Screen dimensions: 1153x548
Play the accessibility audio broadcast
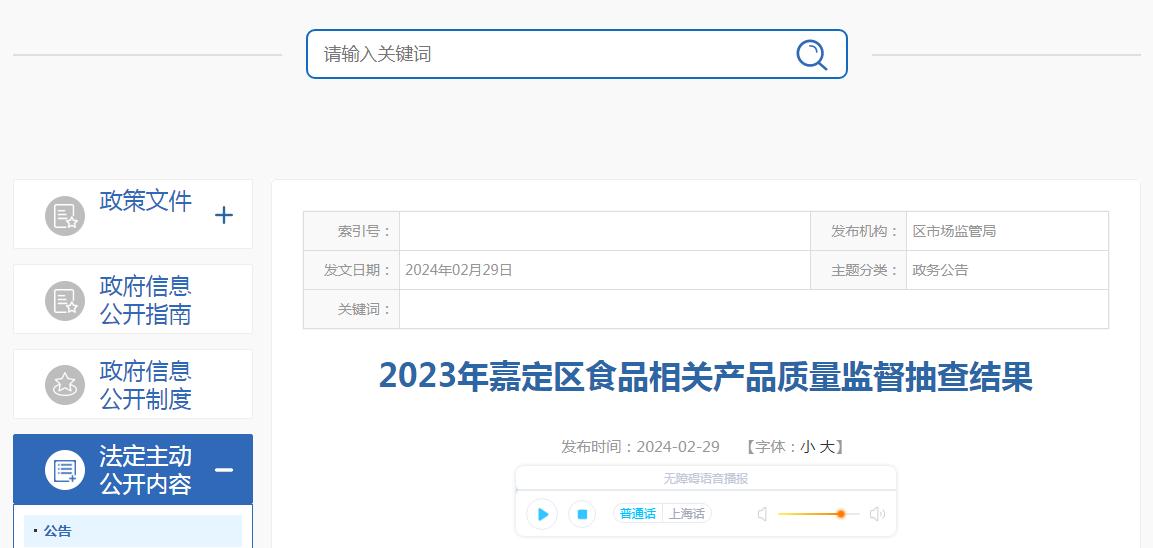(543, 513)
